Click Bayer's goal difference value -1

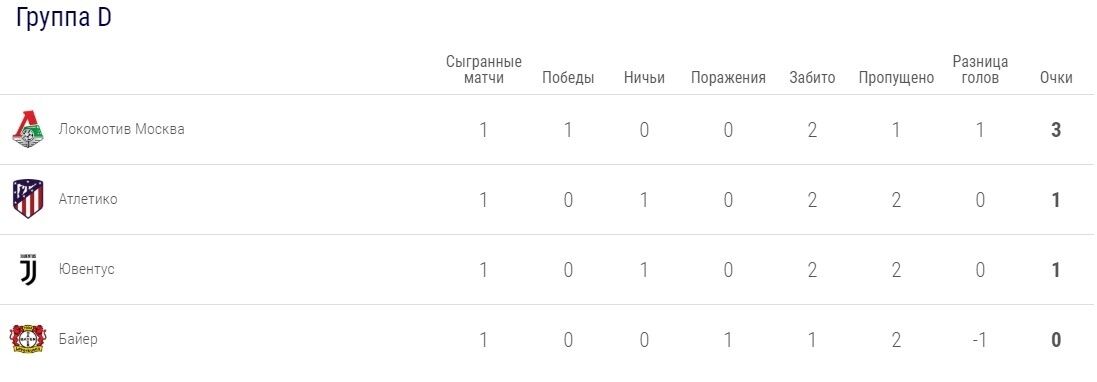pos(980,340)
